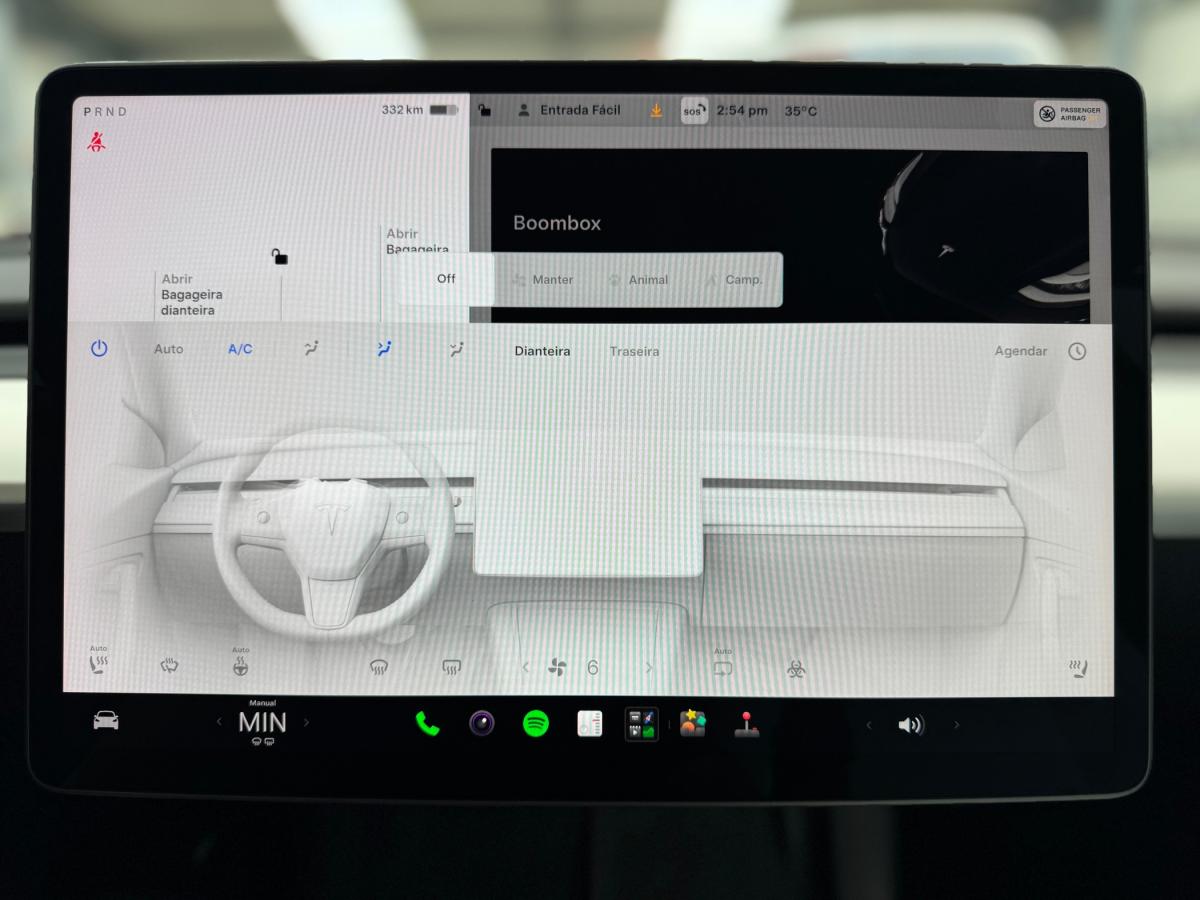
Task: Switch to the Traseira climate tab
Action: click(634, 351)
